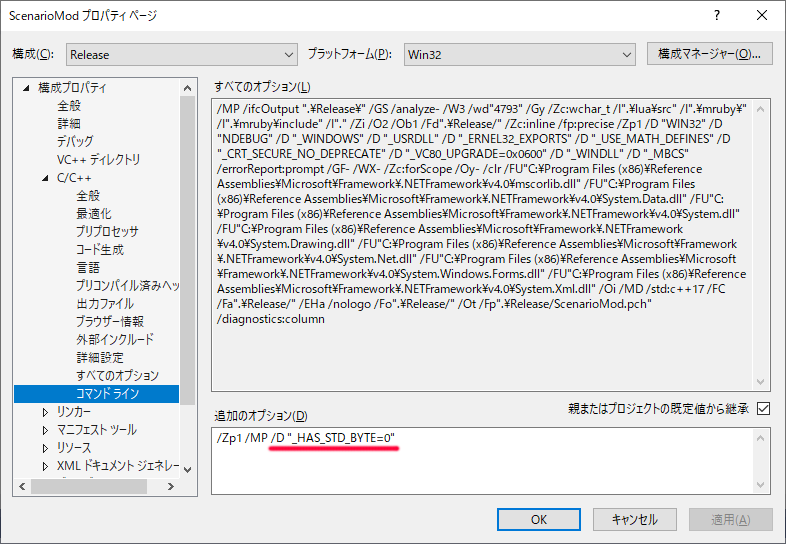Select すべてのオプション tree item
Viewport: 786px width, 544px height.
tap(117, 376)
